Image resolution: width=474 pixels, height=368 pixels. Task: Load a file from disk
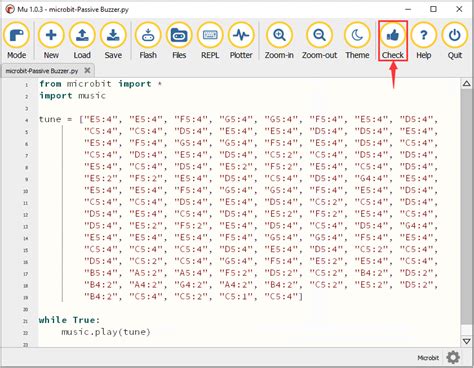82,41
